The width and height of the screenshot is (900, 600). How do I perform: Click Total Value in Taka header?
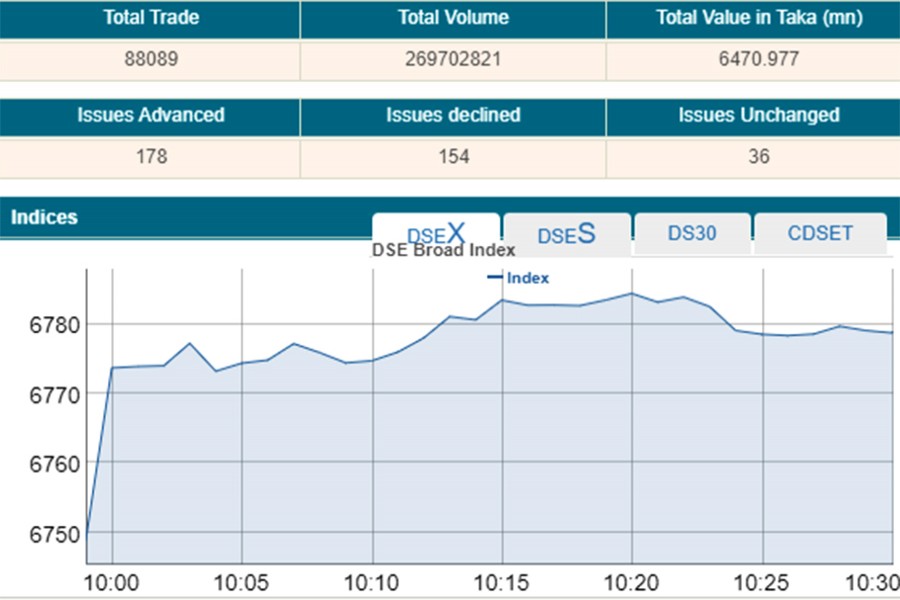[752, 18]
